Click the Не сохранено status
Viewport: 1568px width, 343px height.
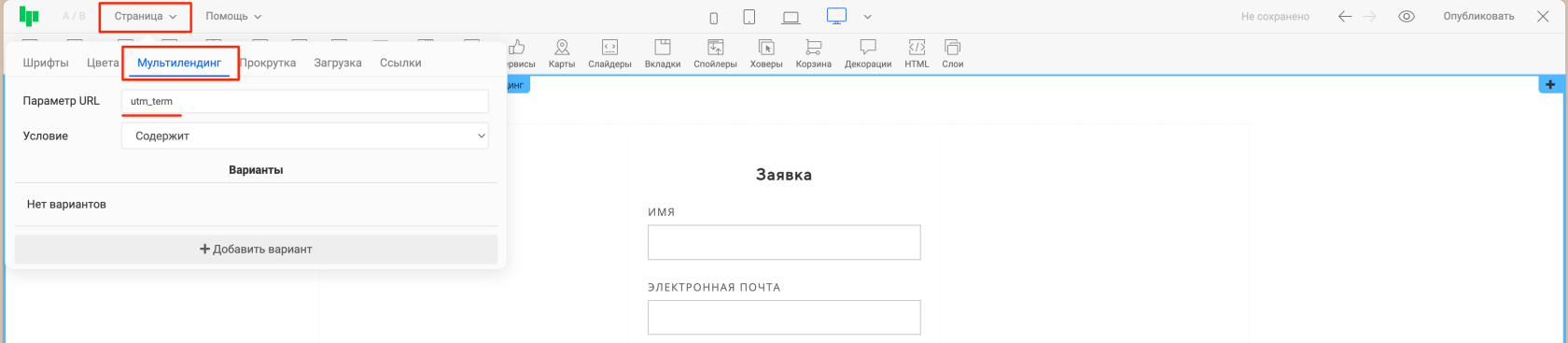click(1275, 17)
